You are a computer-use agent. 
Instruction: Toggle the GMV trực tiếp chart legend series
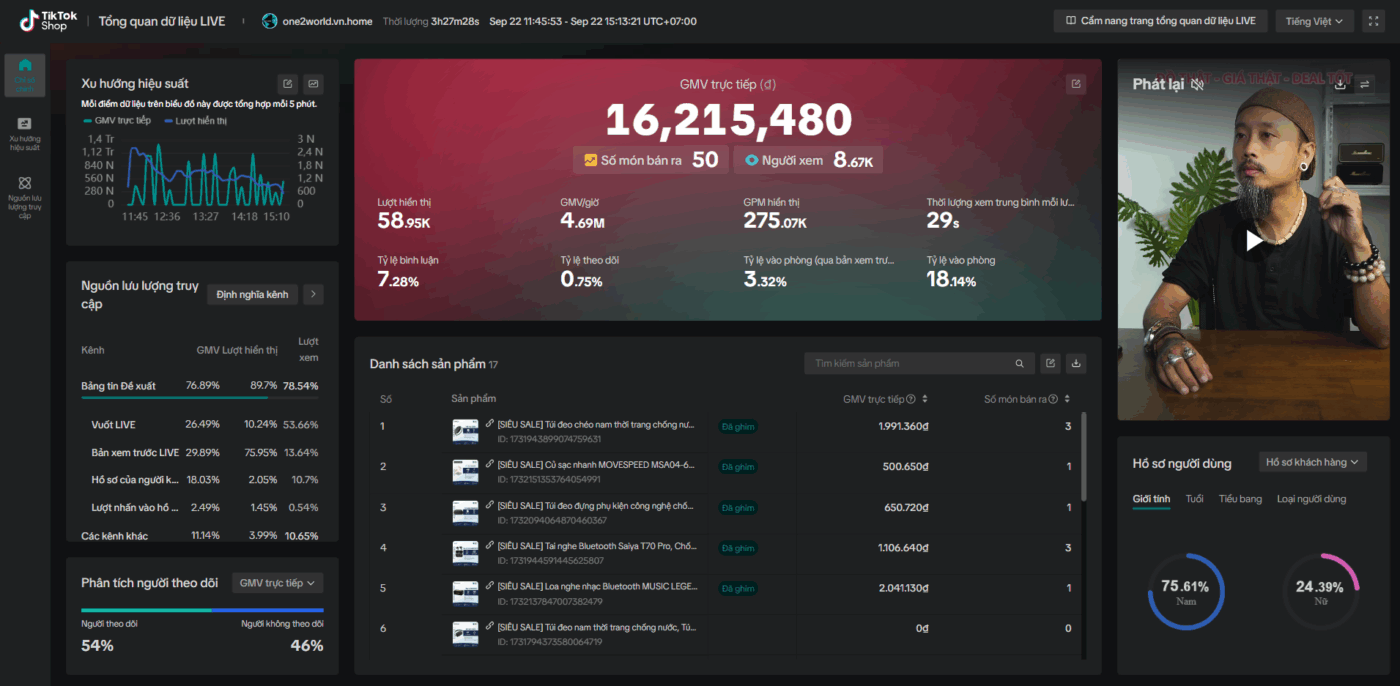click(x=117, y=121)
